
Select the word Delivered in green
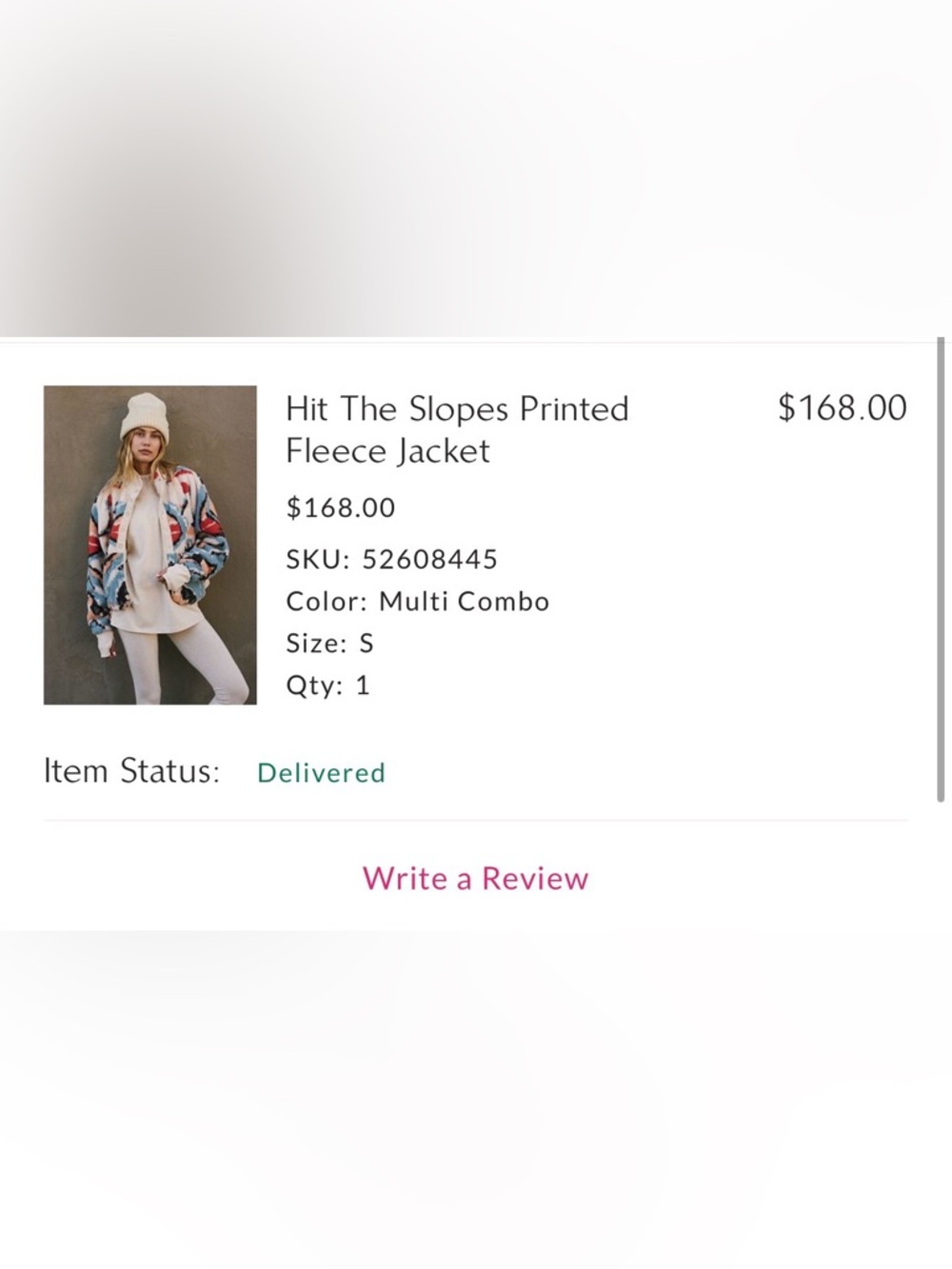click(320, 772)
